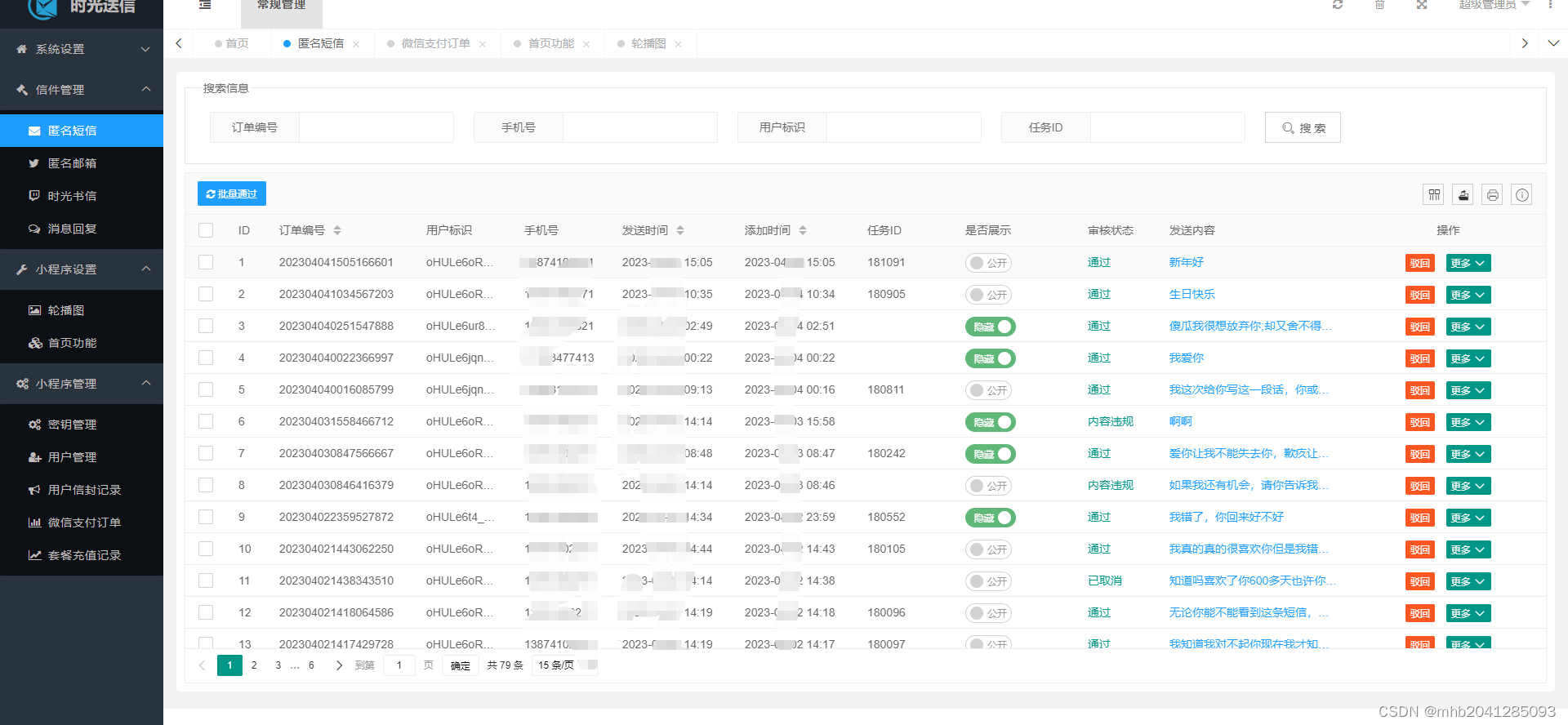The height and width of the screenshot is (725, 1568).
Task: Click the export table icon
Action: pyautogui.click(x=1463, y=194)
